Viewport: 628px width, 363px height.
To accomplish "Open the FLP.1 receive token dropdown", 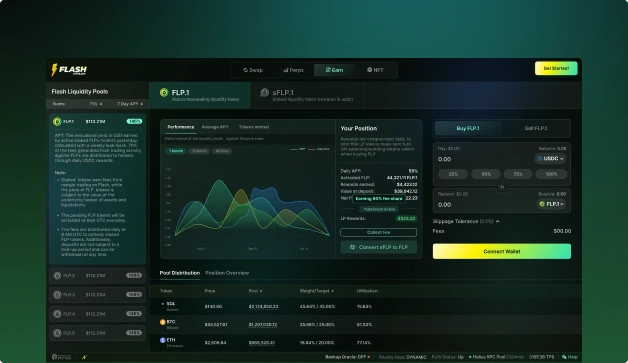I will pos(552,204).
